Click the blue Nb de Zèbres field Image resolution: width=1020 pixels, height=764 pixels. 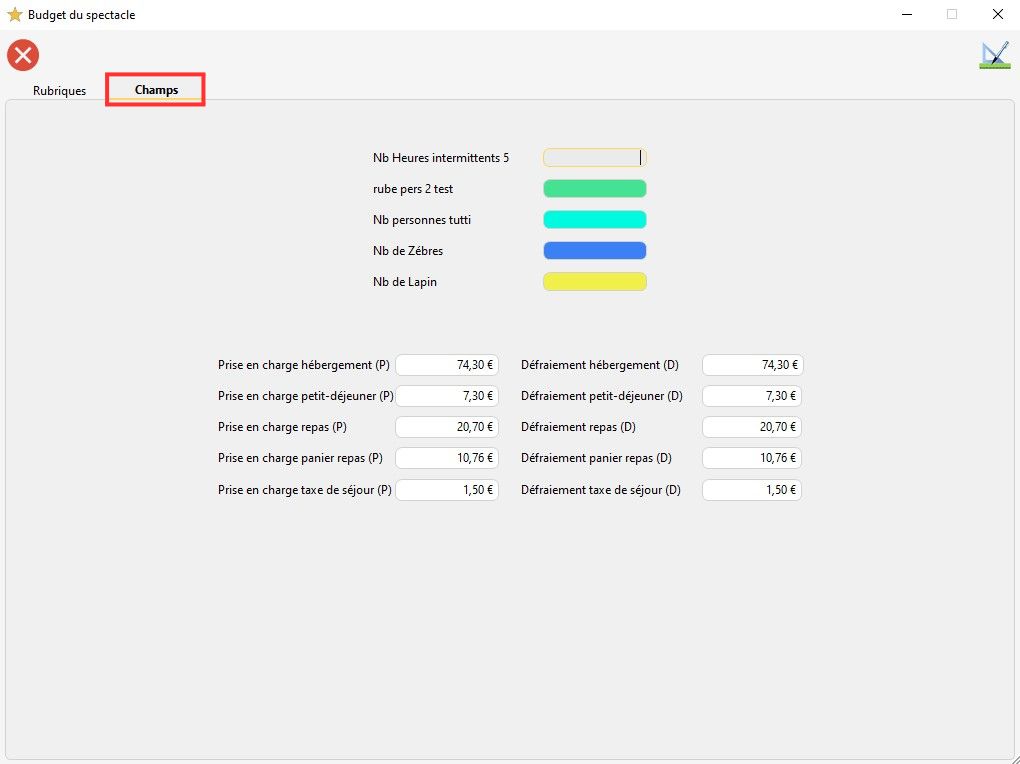coord(594,251)
